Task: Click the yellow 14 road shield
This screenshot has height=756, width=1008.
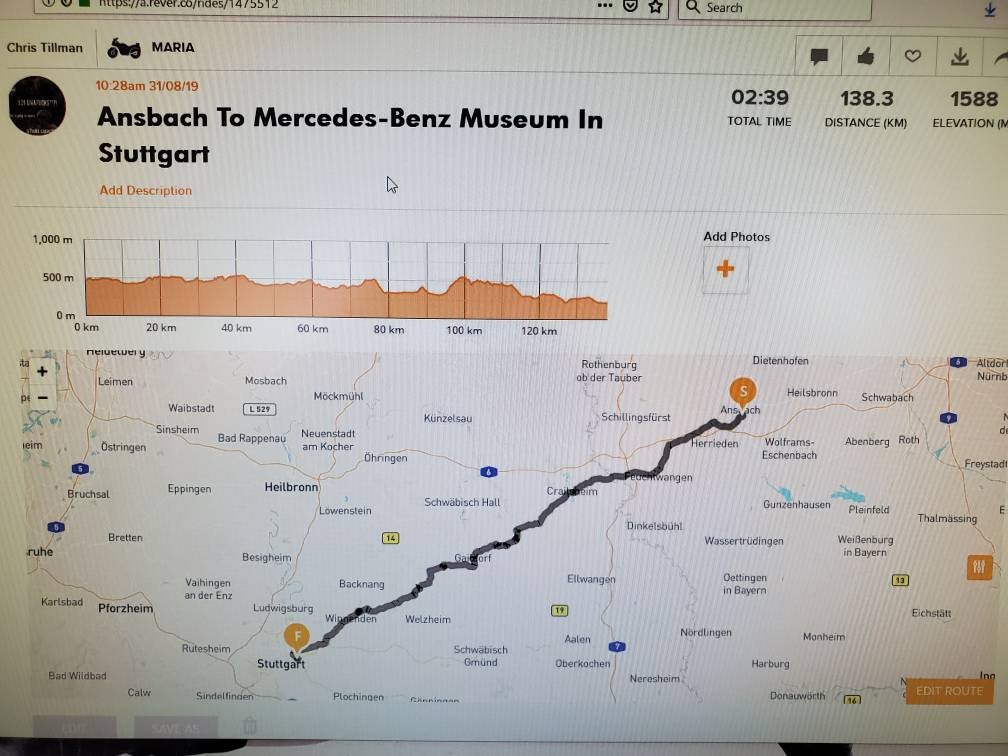Action: [390, 538]
